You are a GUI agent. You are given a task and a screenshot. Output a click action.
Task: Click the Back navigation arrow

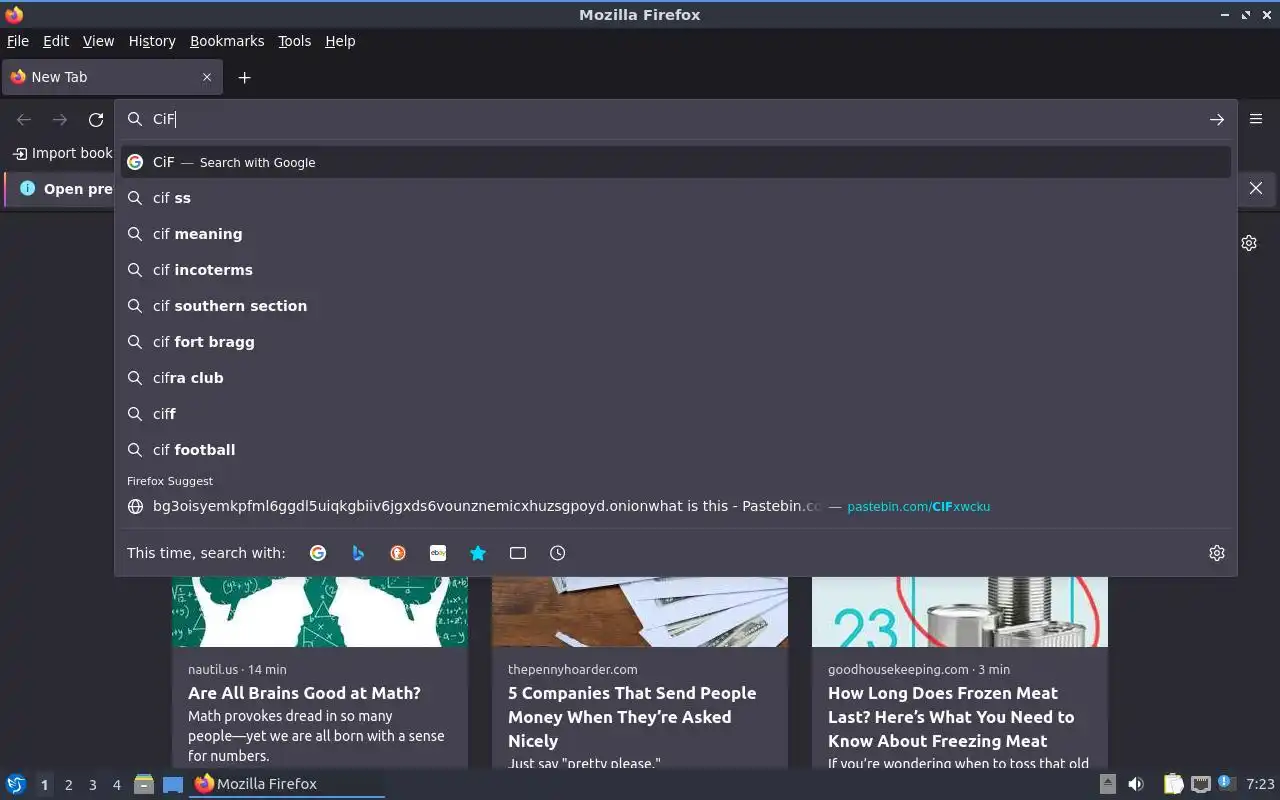pos(24,120)
